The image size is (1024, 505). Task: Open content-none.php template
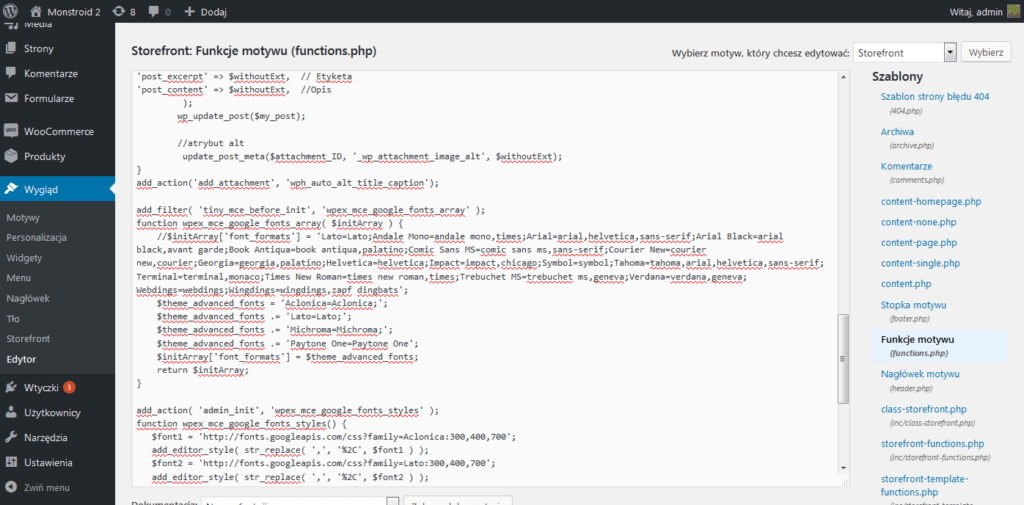point(918,222)
